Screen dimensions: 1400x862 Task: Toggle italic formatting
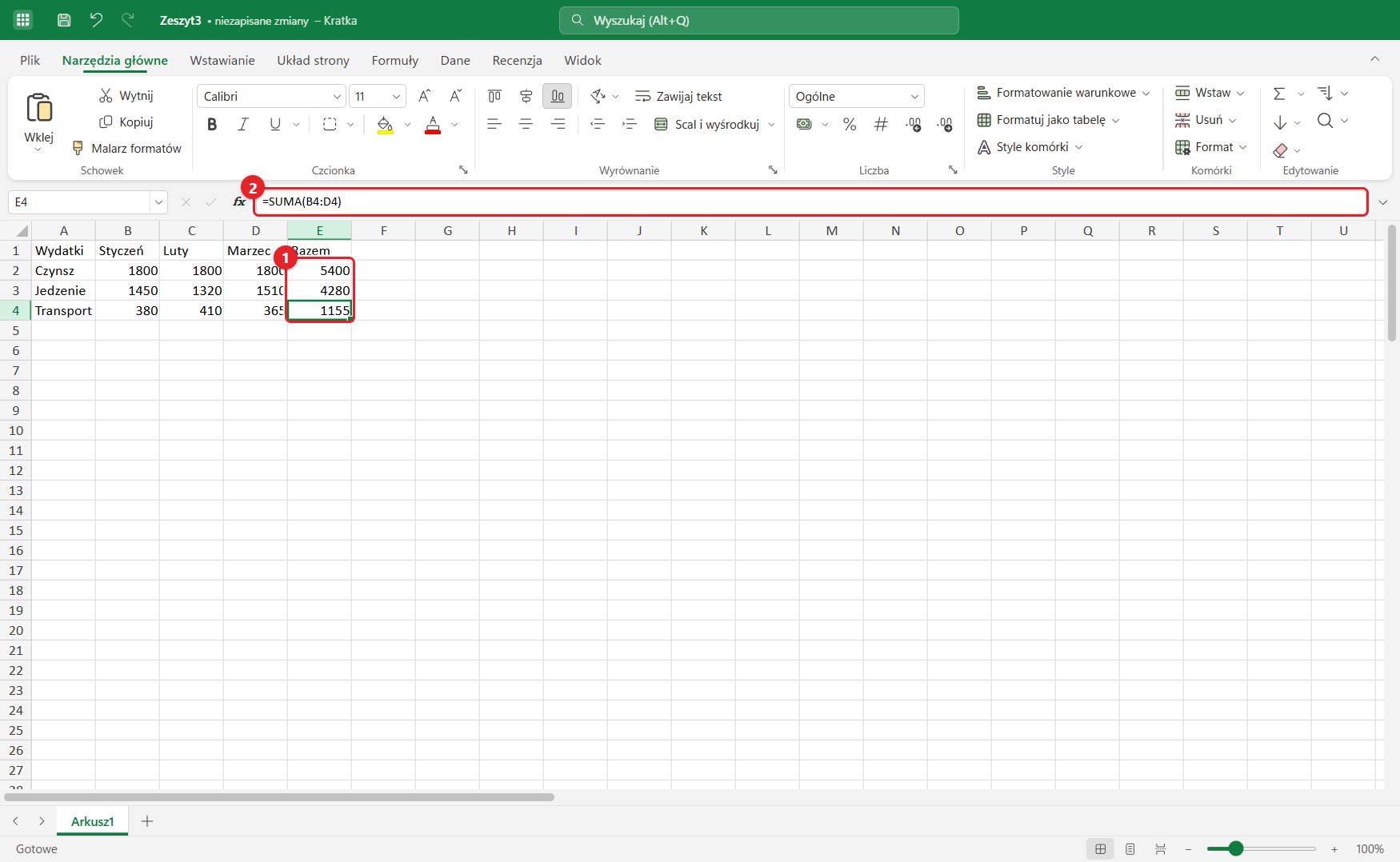point(243,124)
